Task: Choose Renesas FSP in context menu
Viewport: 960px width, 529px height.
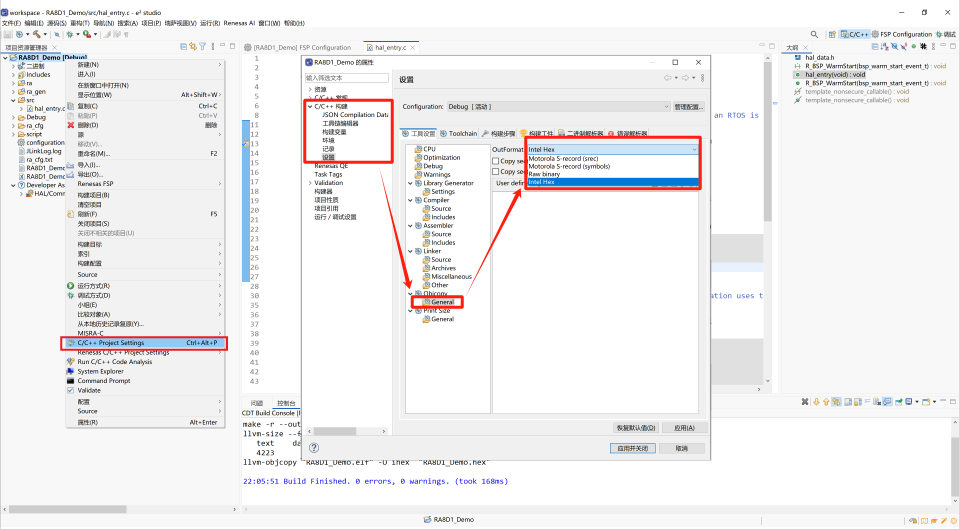Action: pos(144,184)
